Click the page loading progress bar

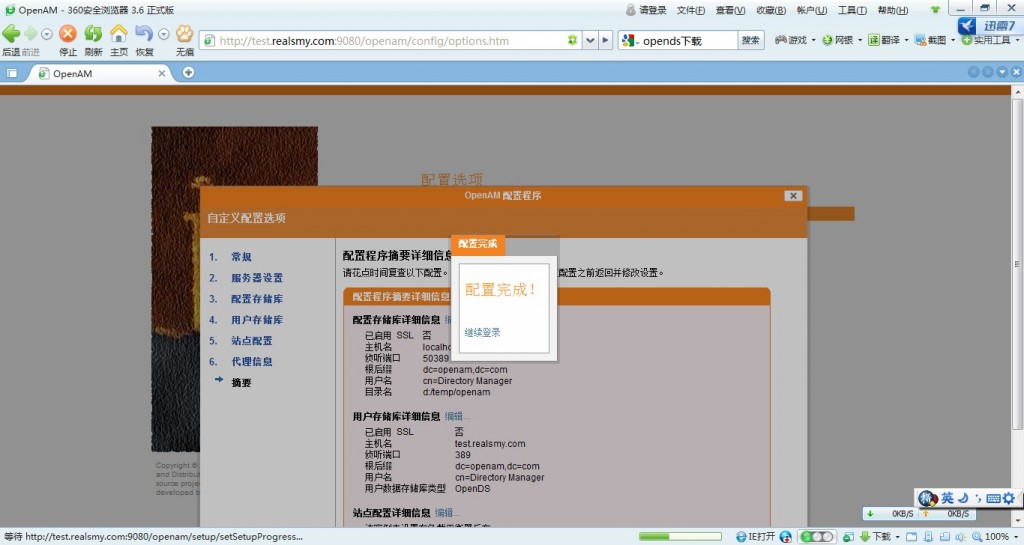point(680,537)
